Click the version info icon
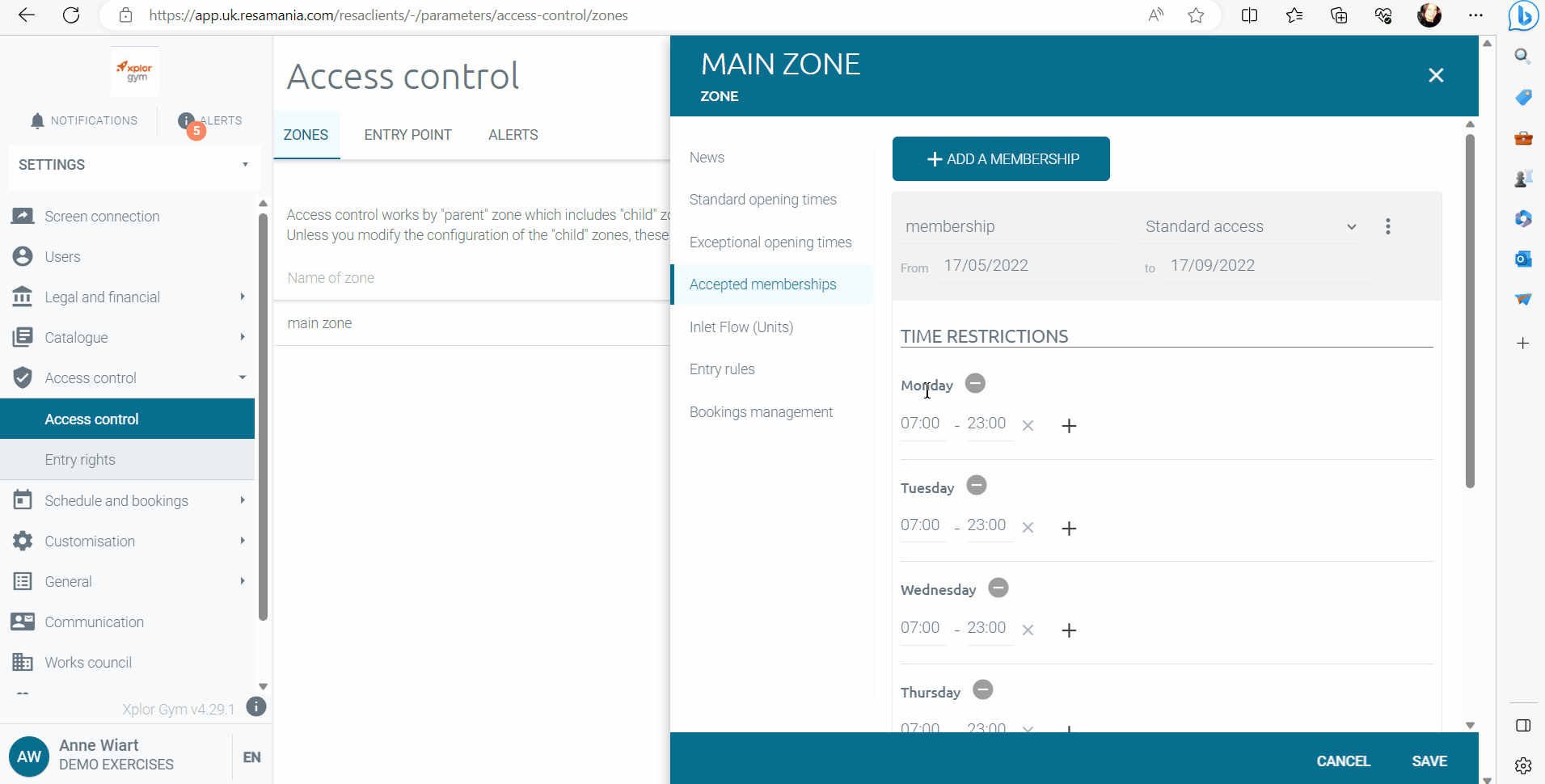1545x784 pixels. pyautogui.click(x=256, y=707)
